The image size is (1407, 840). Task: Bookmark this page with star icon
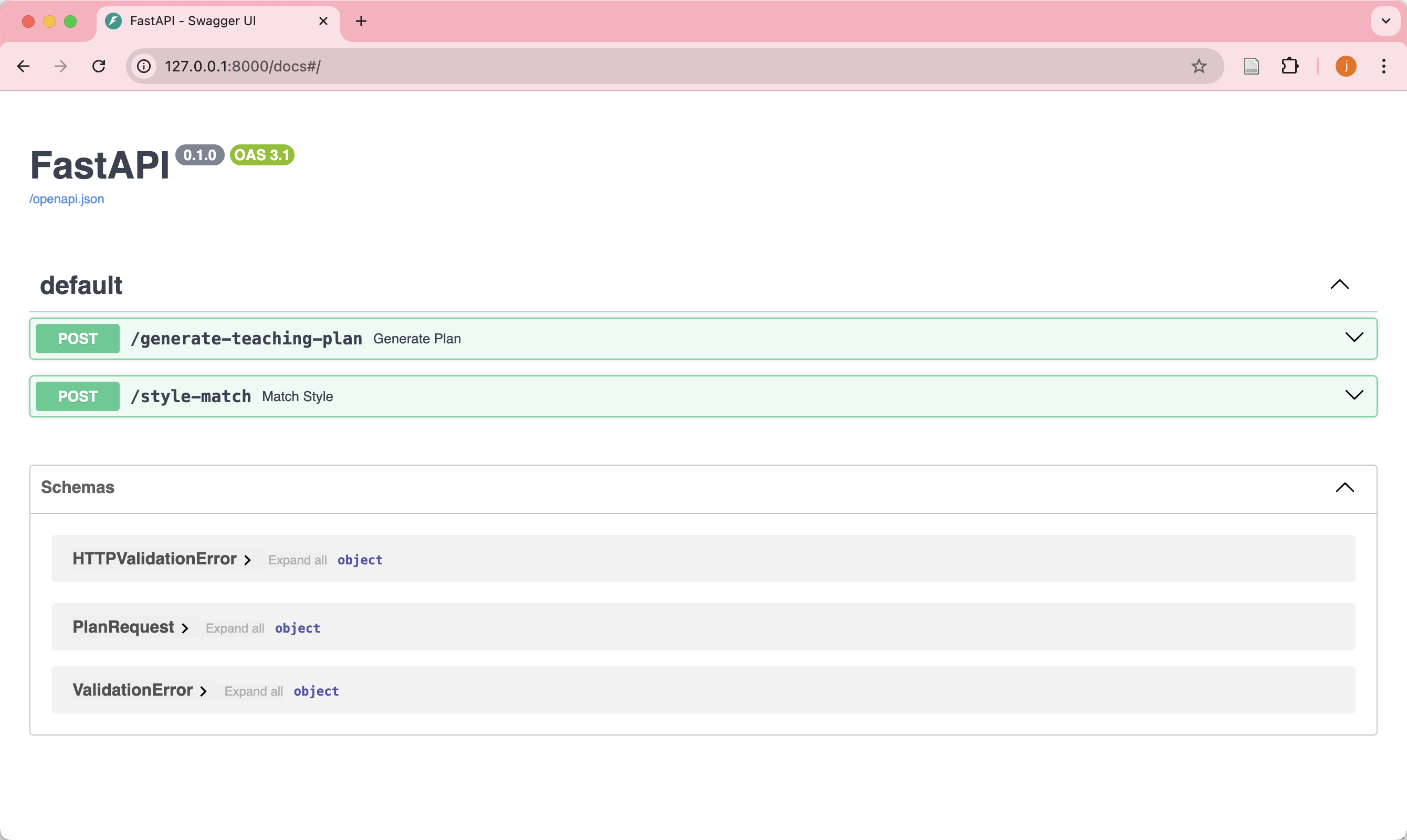(1198, 66)
